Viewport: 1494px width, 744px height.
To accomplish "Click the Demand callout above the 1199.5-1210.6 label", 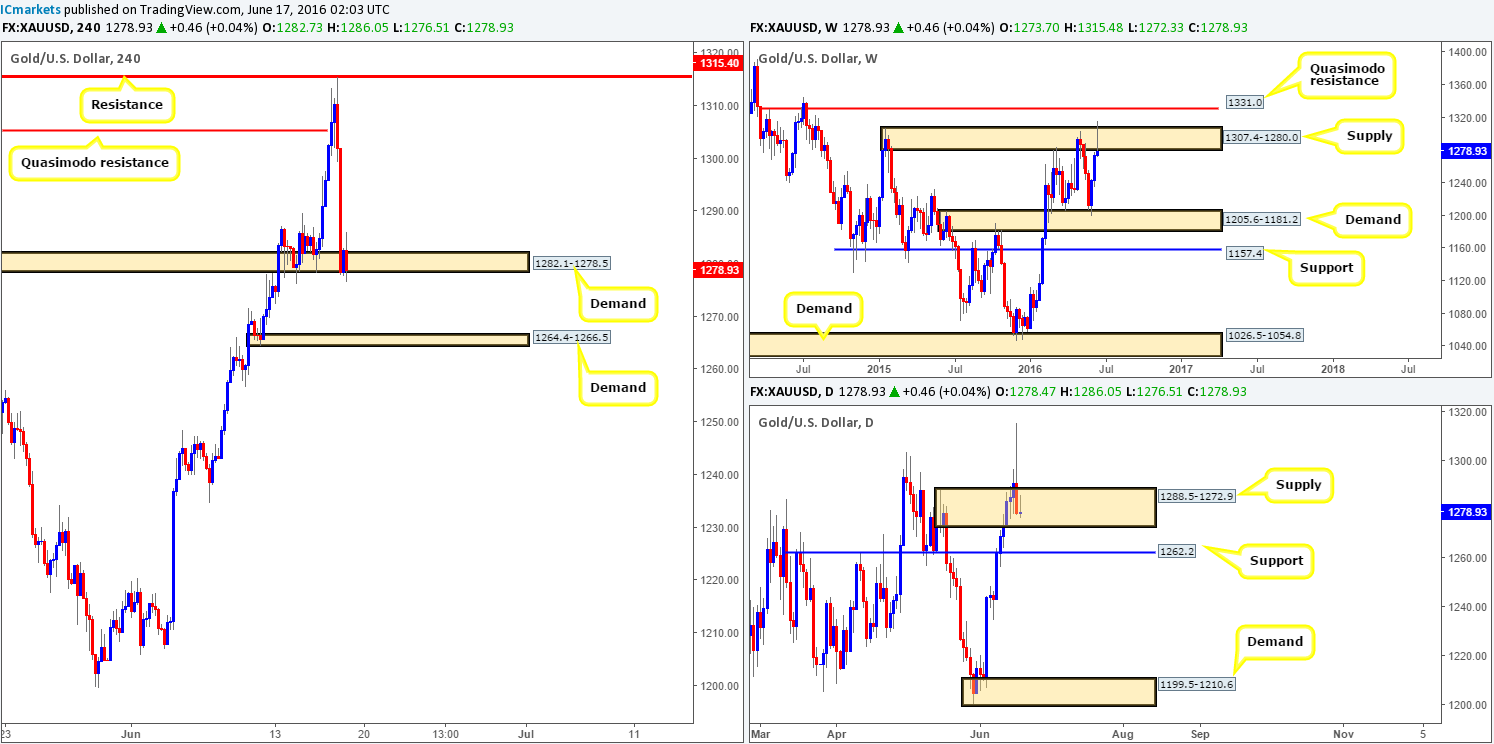I will point(1275,642).
